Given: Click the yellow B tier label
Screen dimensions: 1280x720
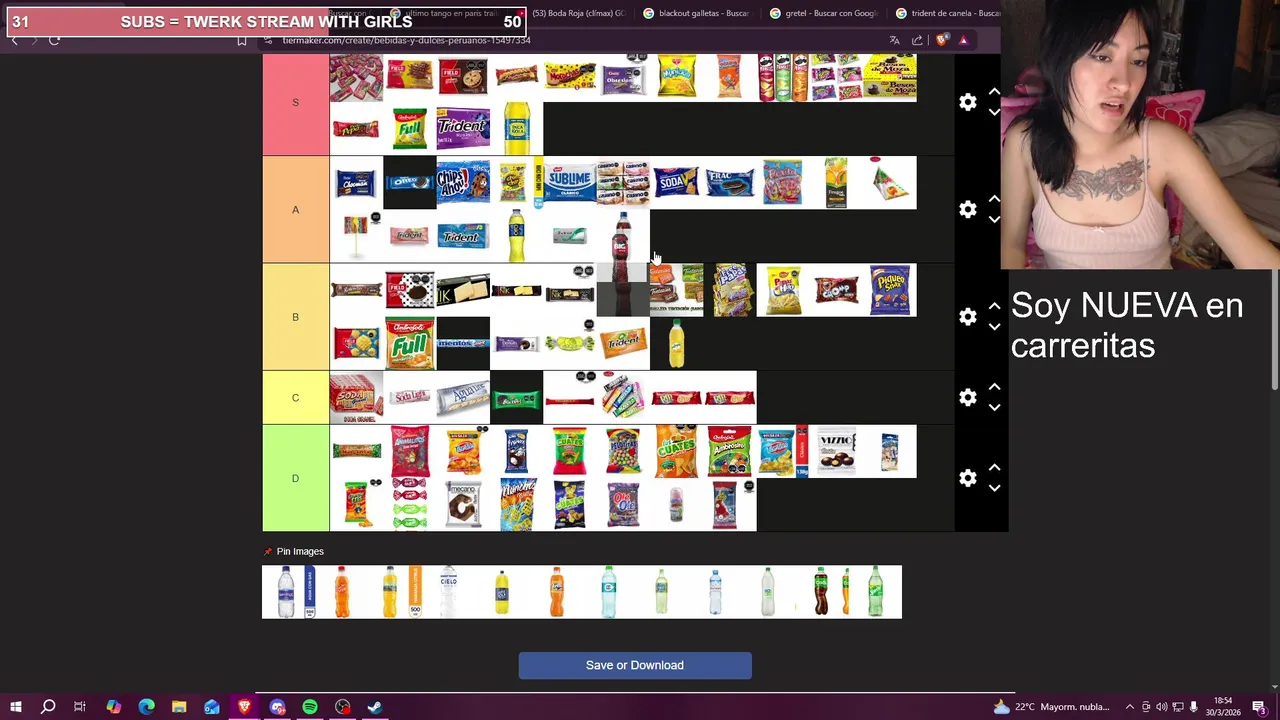Looking at the screenshot, I should (x=295, y=316).
